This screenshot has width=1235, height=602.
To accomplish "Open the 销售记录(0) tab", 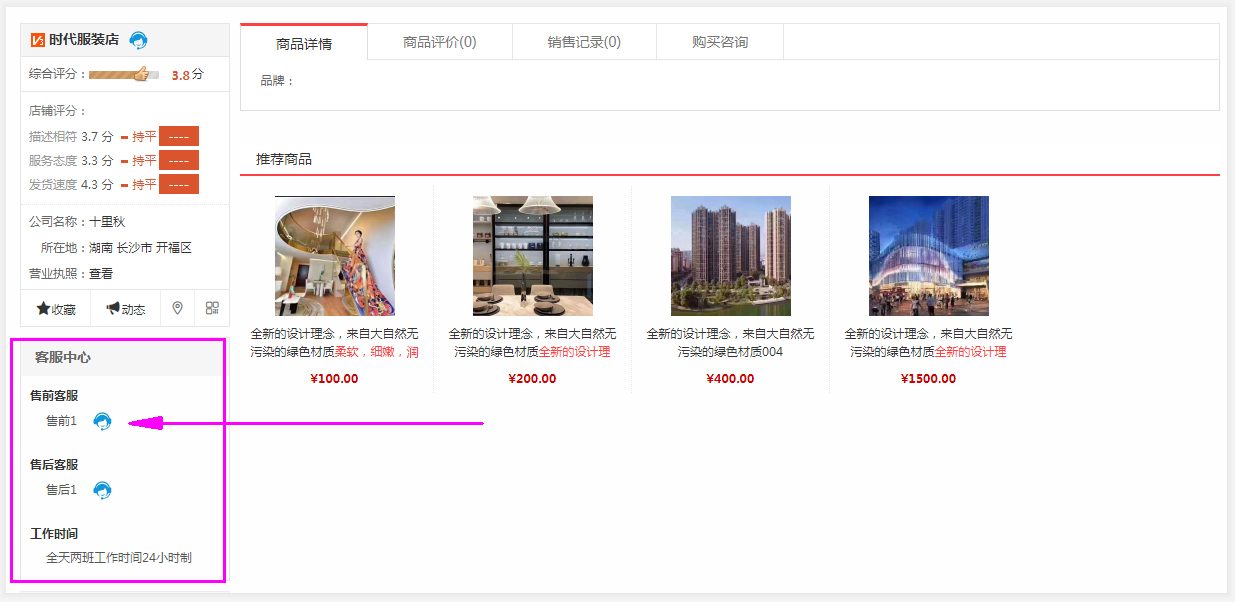I will [584, 42].
